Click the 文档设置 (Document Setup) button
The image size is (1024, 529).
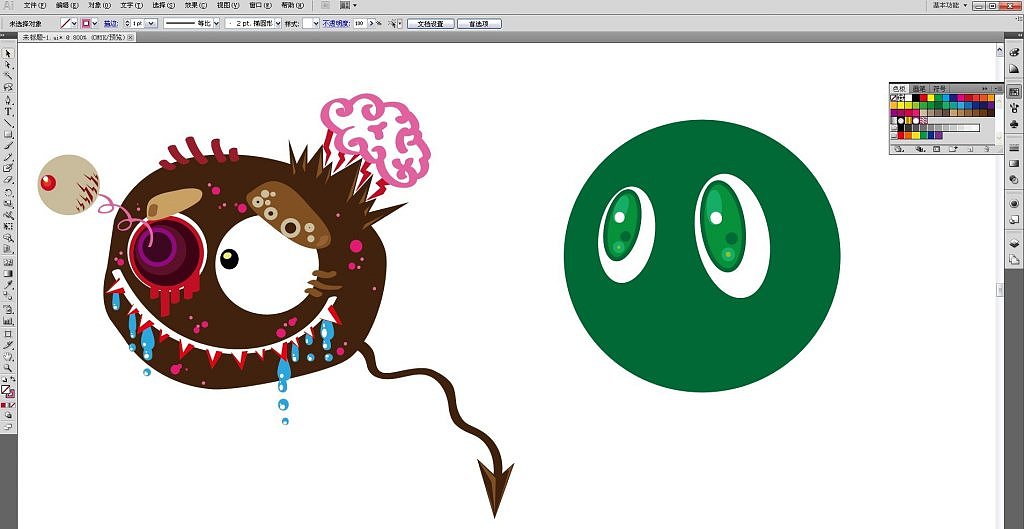coord(430,24)
